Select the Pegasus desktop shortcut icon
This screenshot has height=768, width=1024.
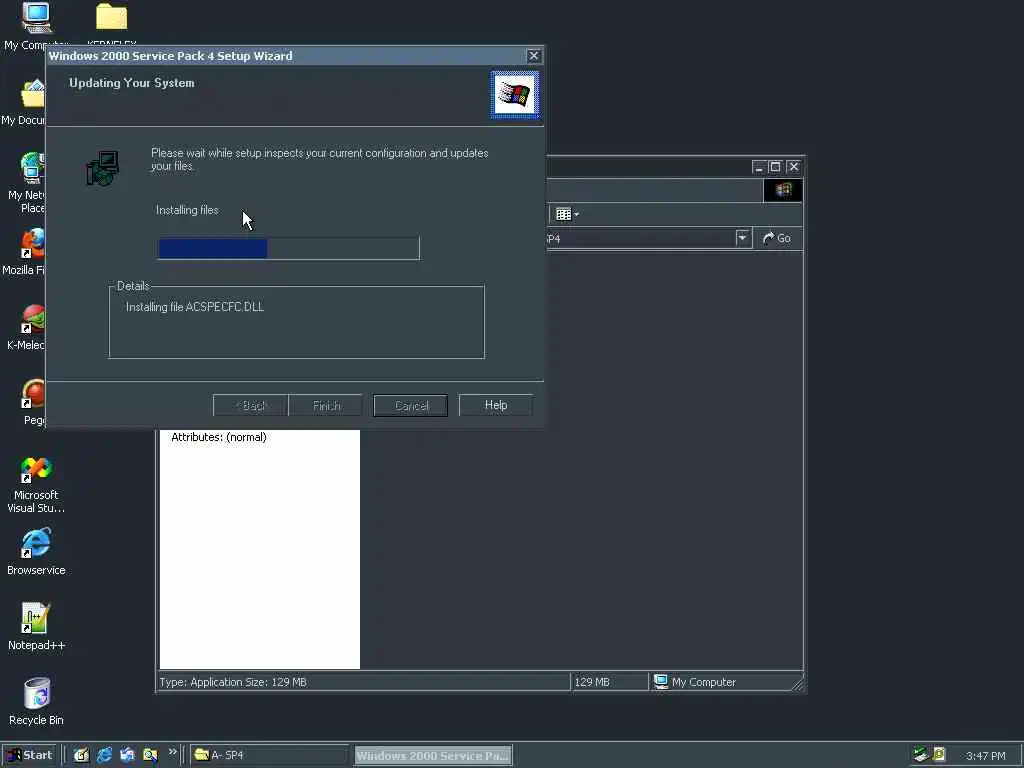33,394
